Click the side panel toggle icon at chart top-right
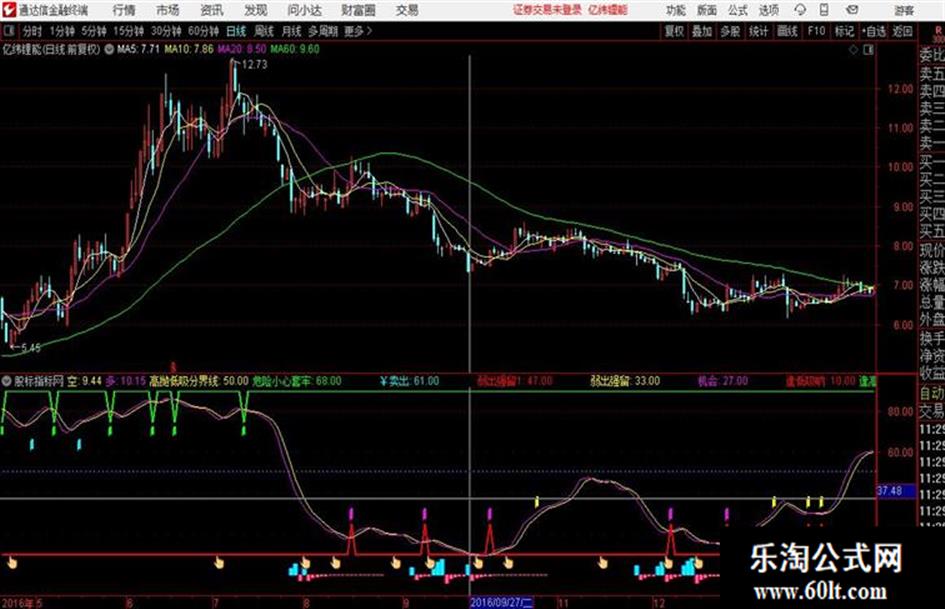 point(868,50)
